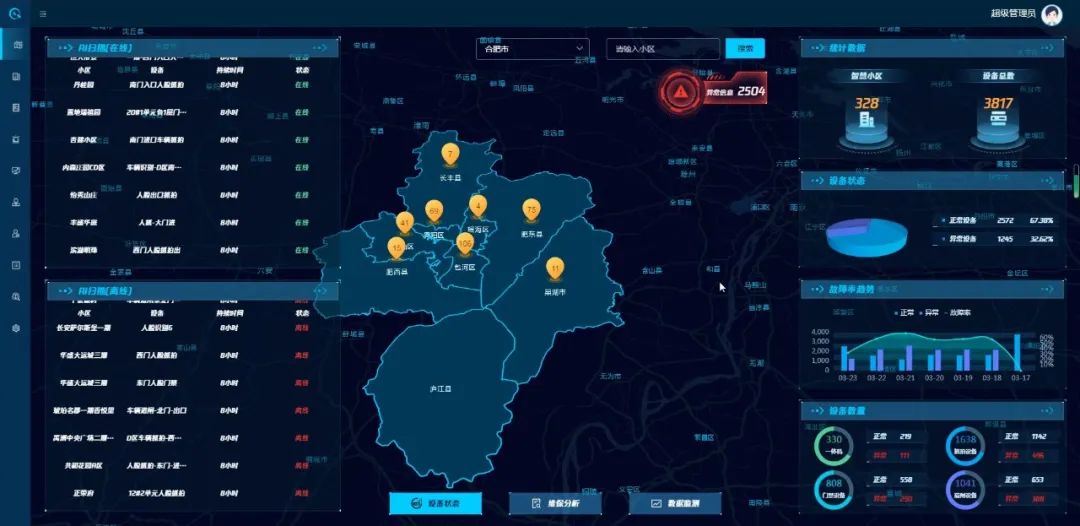Viewport: 1080px width, 526px height.
Task: Click the 人脸识别6 device cell
Action: 157,328
